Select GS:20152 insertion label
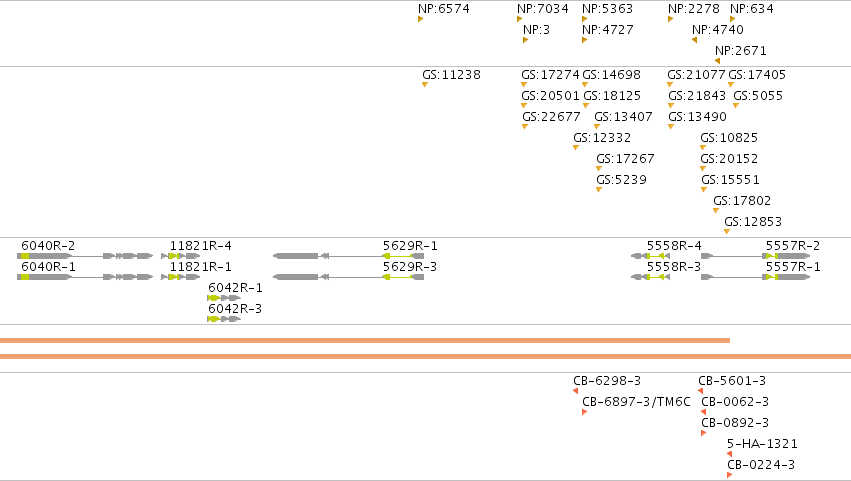Image resolution: width=851 pixels, height=481 pixels. click(729, 159)
